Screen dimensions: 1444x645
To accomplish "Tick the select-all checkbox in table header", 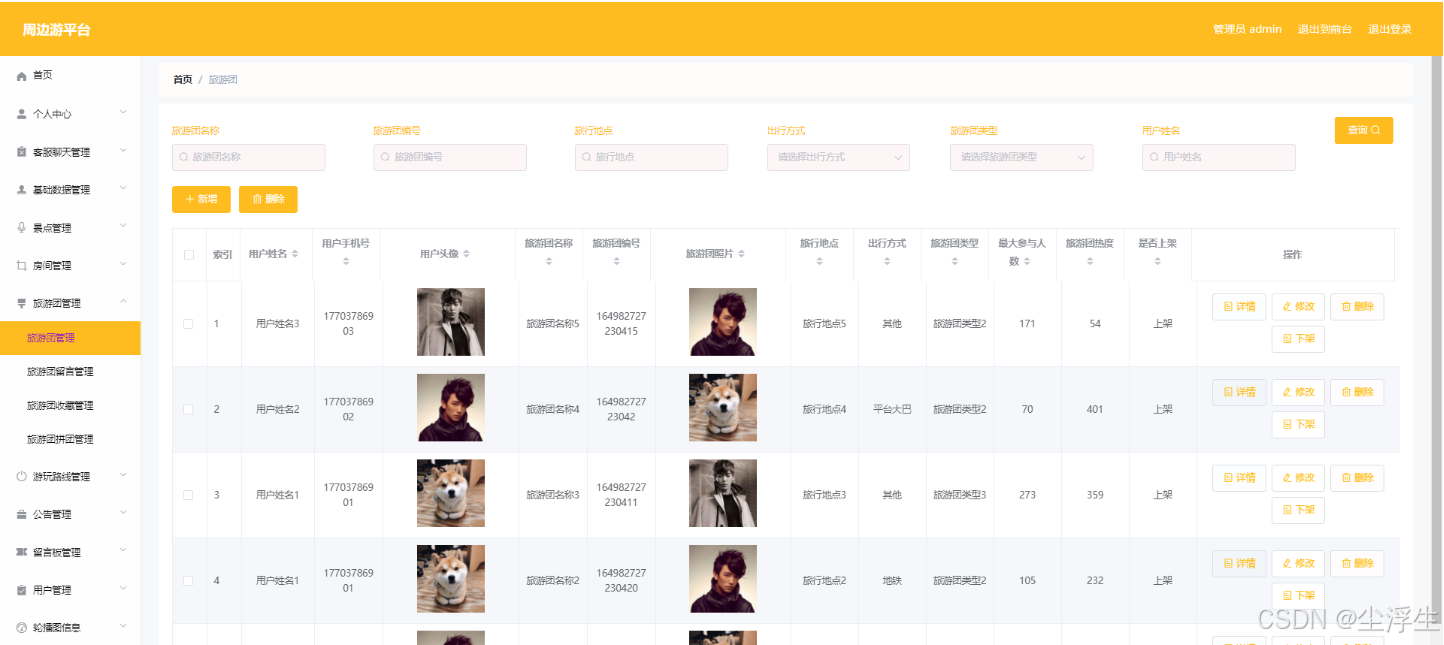I will click(189, 255).
